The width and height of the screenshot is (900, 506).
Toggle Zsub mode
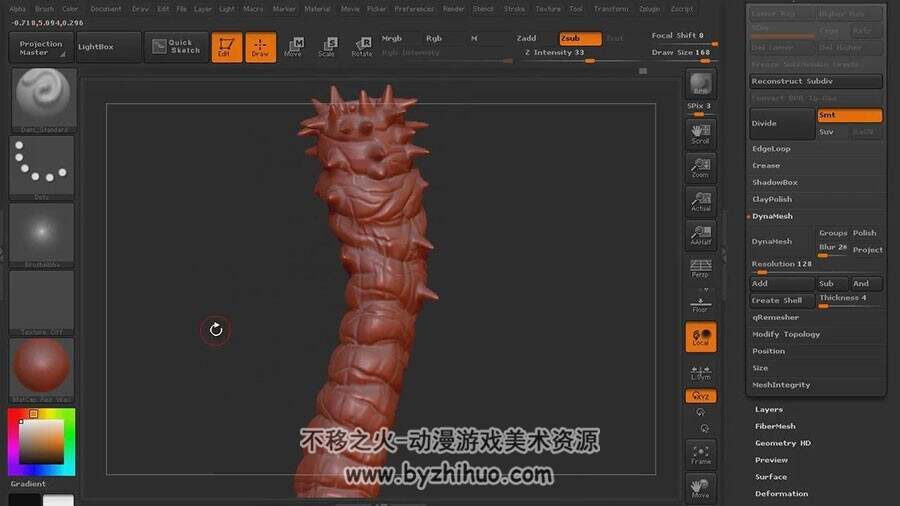[580, 38]
